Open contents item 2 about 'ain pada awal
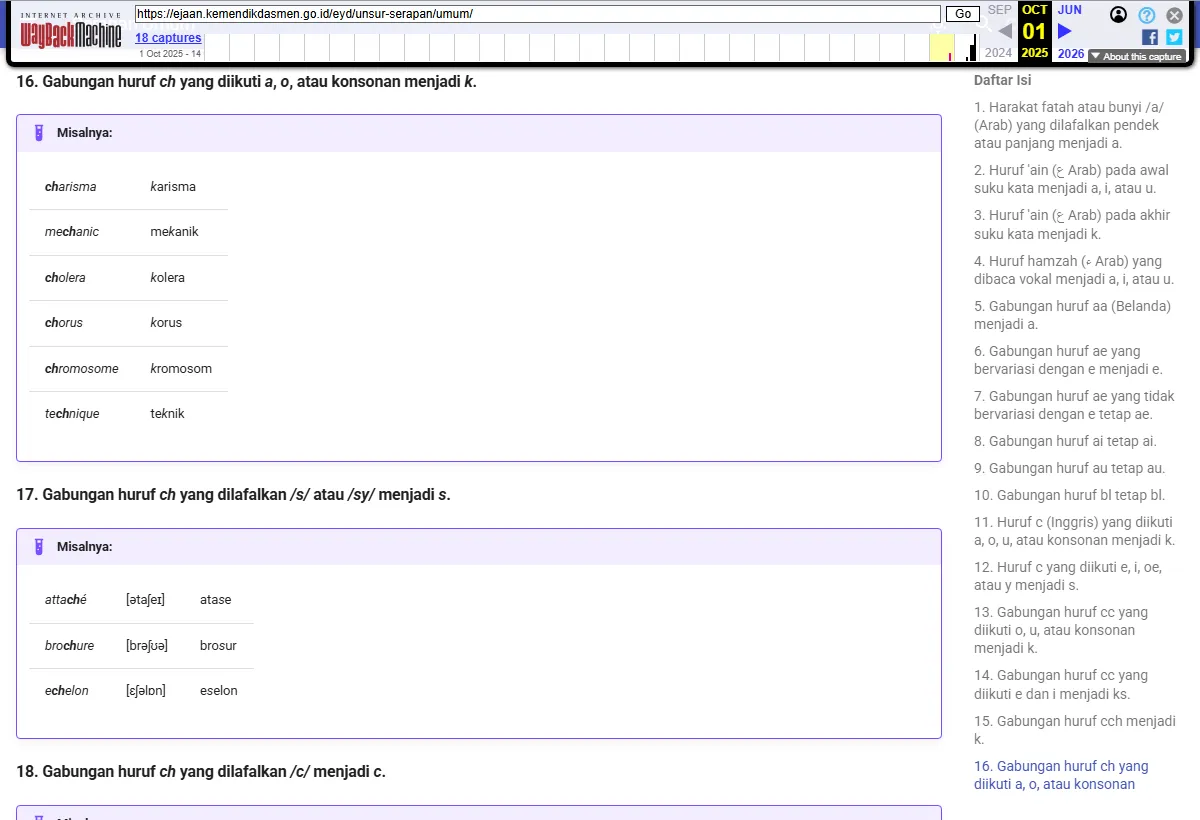This screenshot has height=820, width=1200. (1071, 179)
